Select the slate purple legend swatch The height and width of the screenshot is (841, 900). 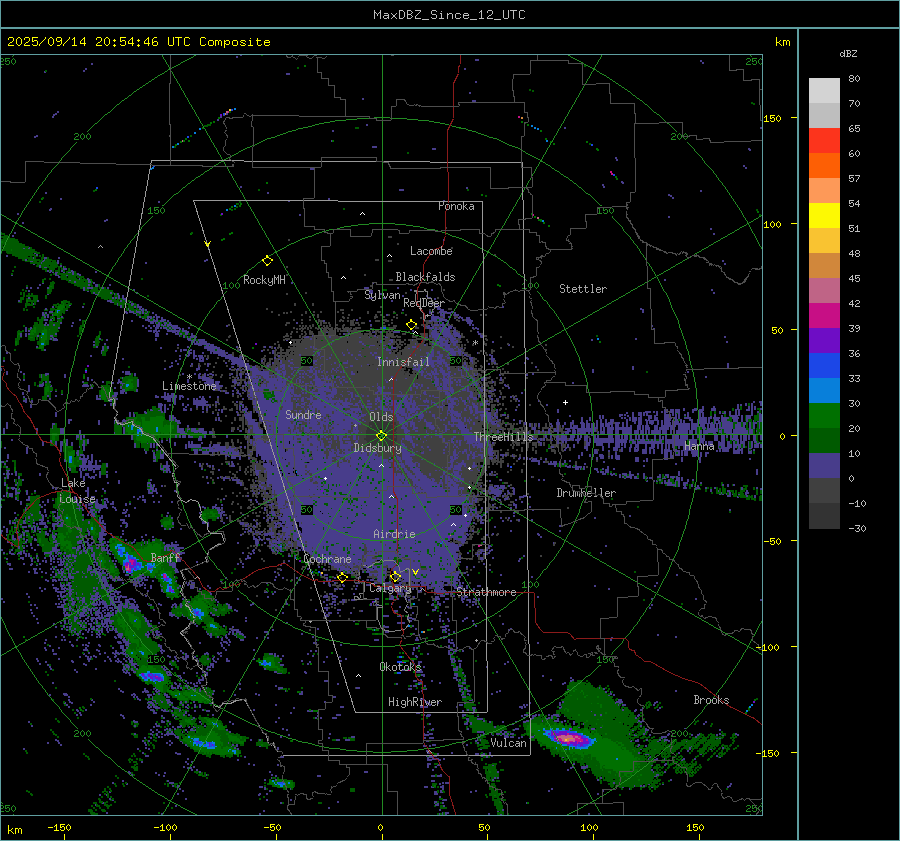(x=824, y=466)
